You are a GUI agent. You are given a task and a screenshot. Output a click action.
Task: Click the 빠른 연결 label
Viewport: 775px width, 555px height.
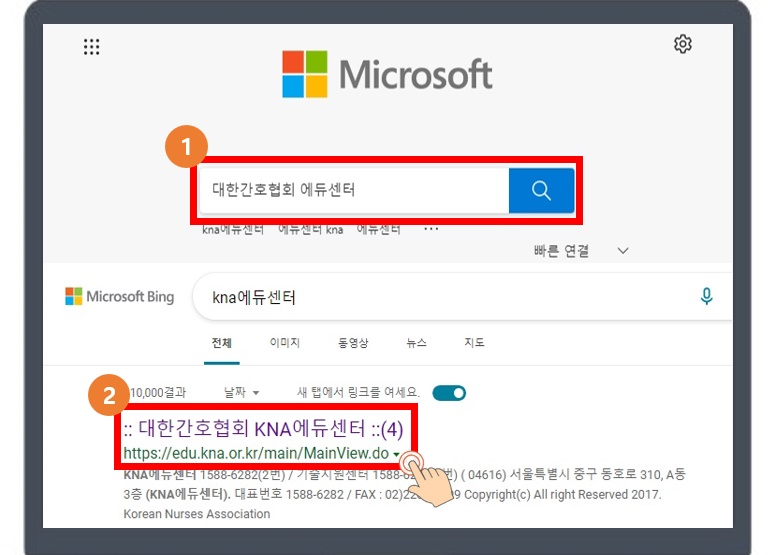(x=561, y=251)
